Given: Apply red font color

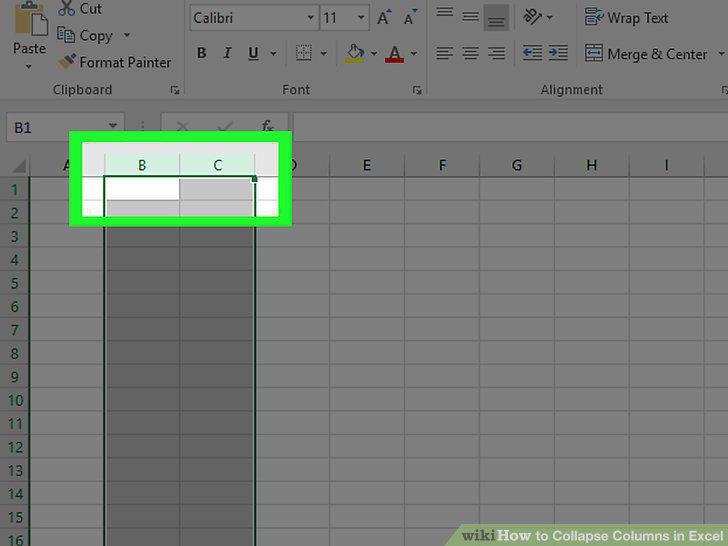Looking at the screenshot, I should click(395, 53).
